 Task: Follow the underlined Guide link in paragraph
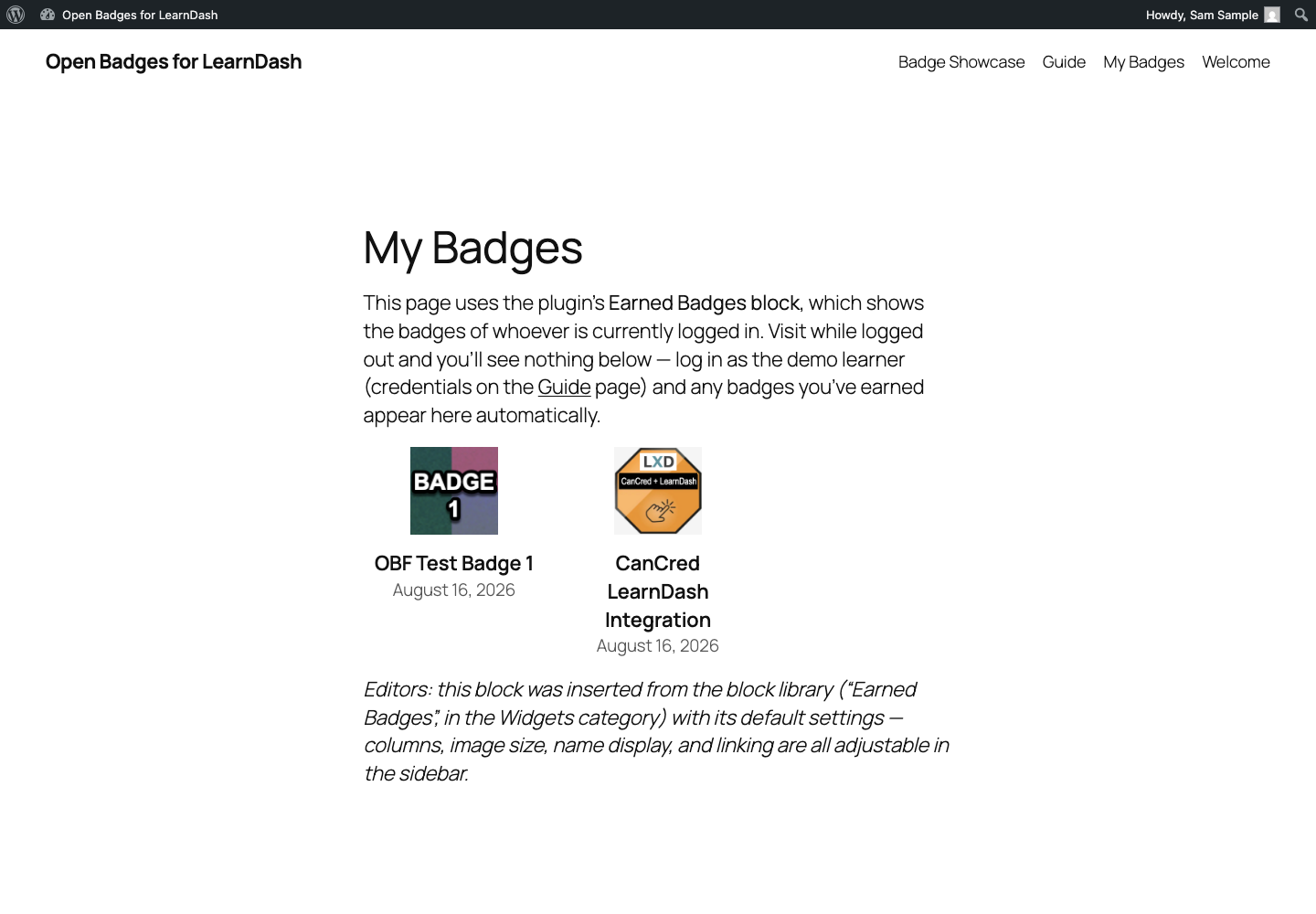tap(564, 388)
